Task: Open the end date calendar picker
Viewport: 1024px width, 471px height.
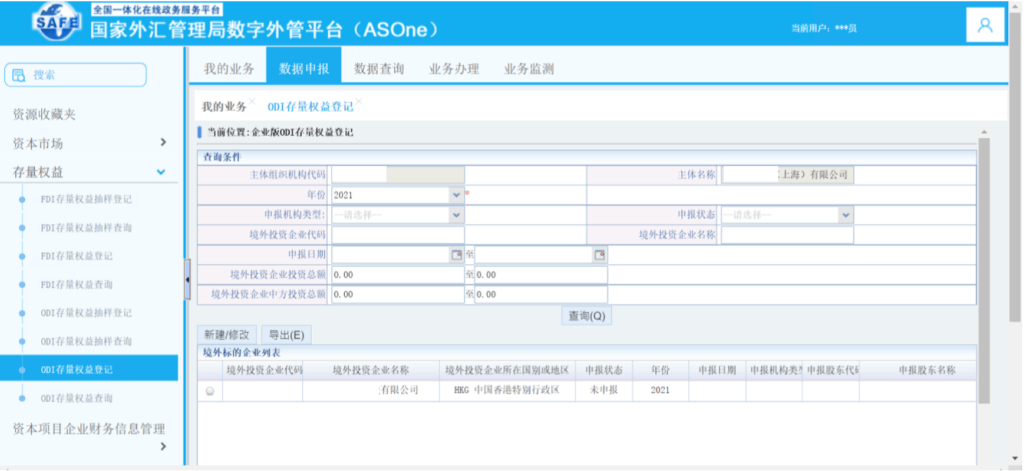Action: (599, 255)
